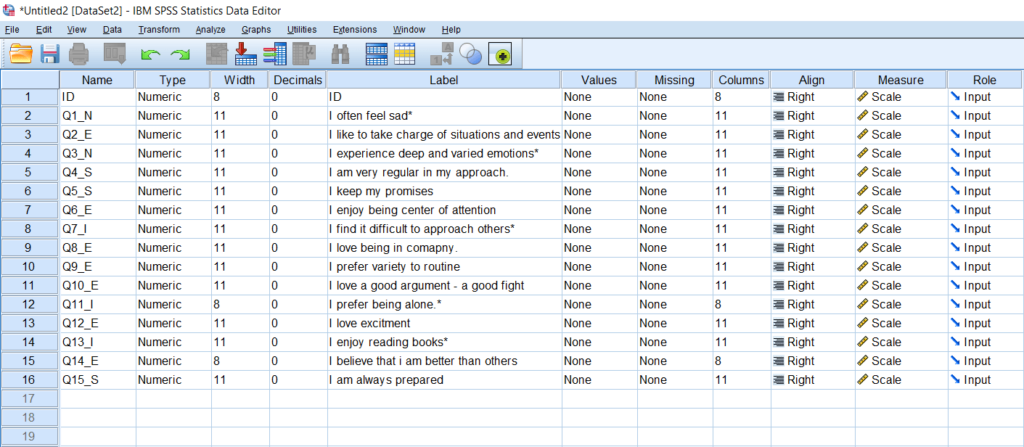Select the Align cell for Q5_S
The width and height of the screenshot is (1024, 447).
[x=810, y=192]
